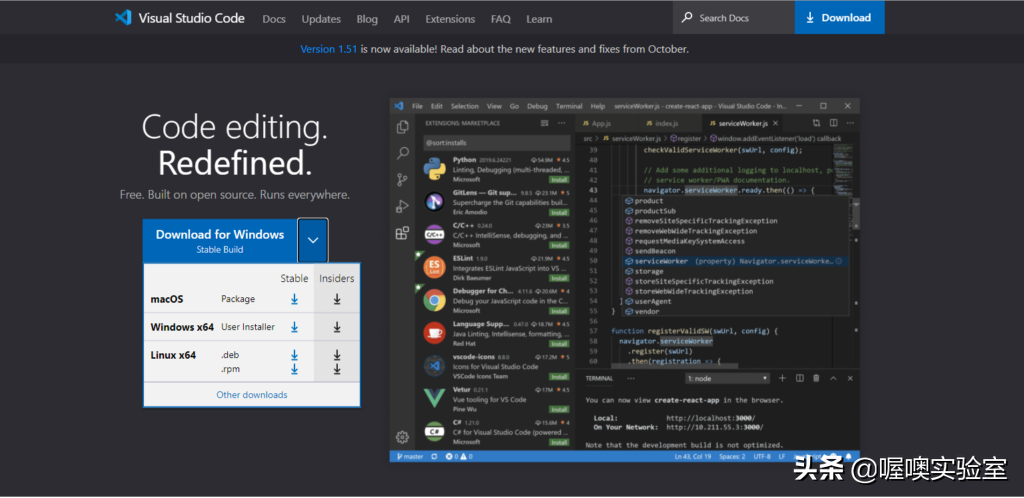Open the Docs page
This screenshot has width=1024, height=498.
pos(274,19)
